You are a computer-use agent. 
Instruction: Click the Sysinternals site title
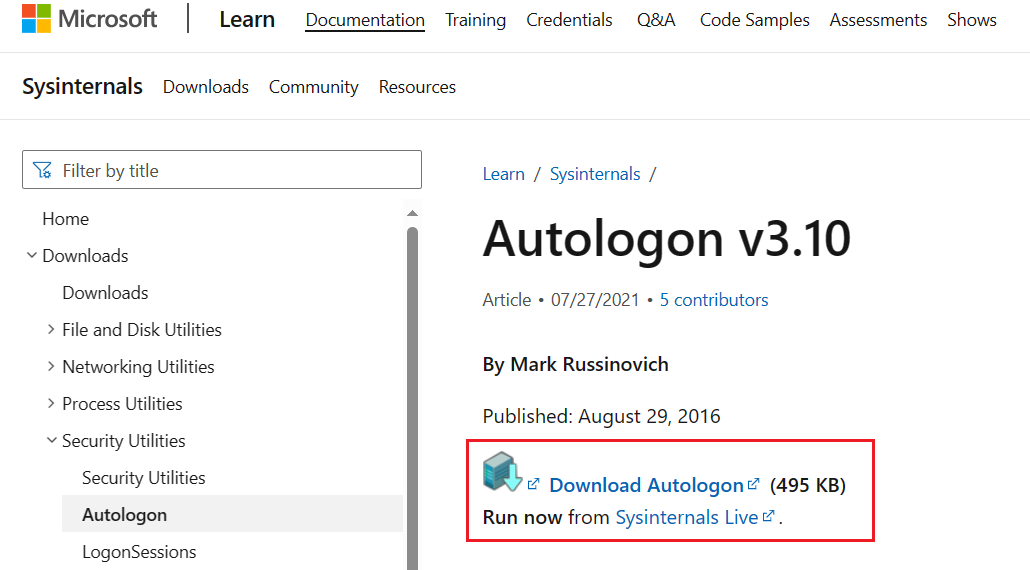click(x=82, y=86)
